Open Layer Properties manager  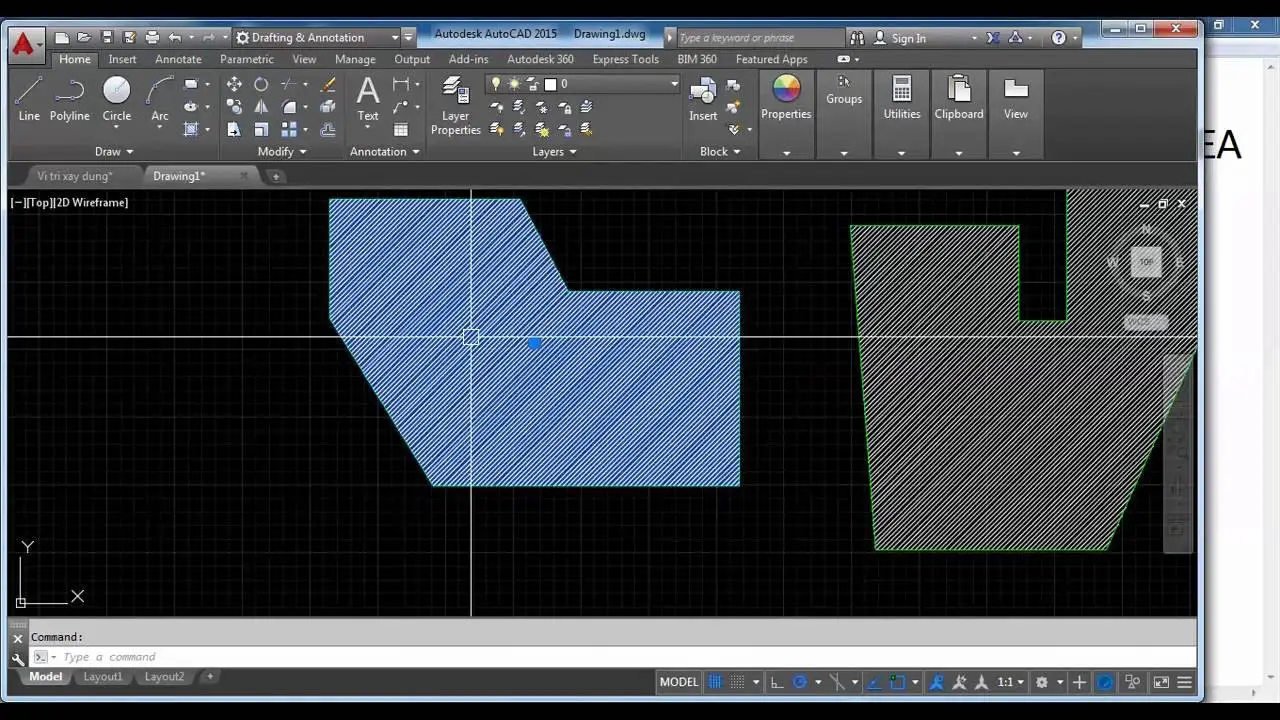(455, 104)
